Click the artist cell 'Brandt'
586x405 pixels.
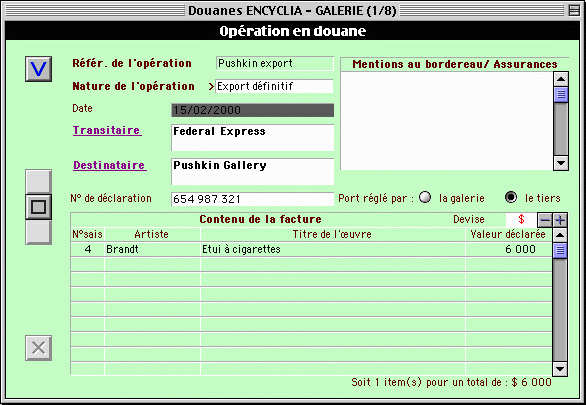152,249
